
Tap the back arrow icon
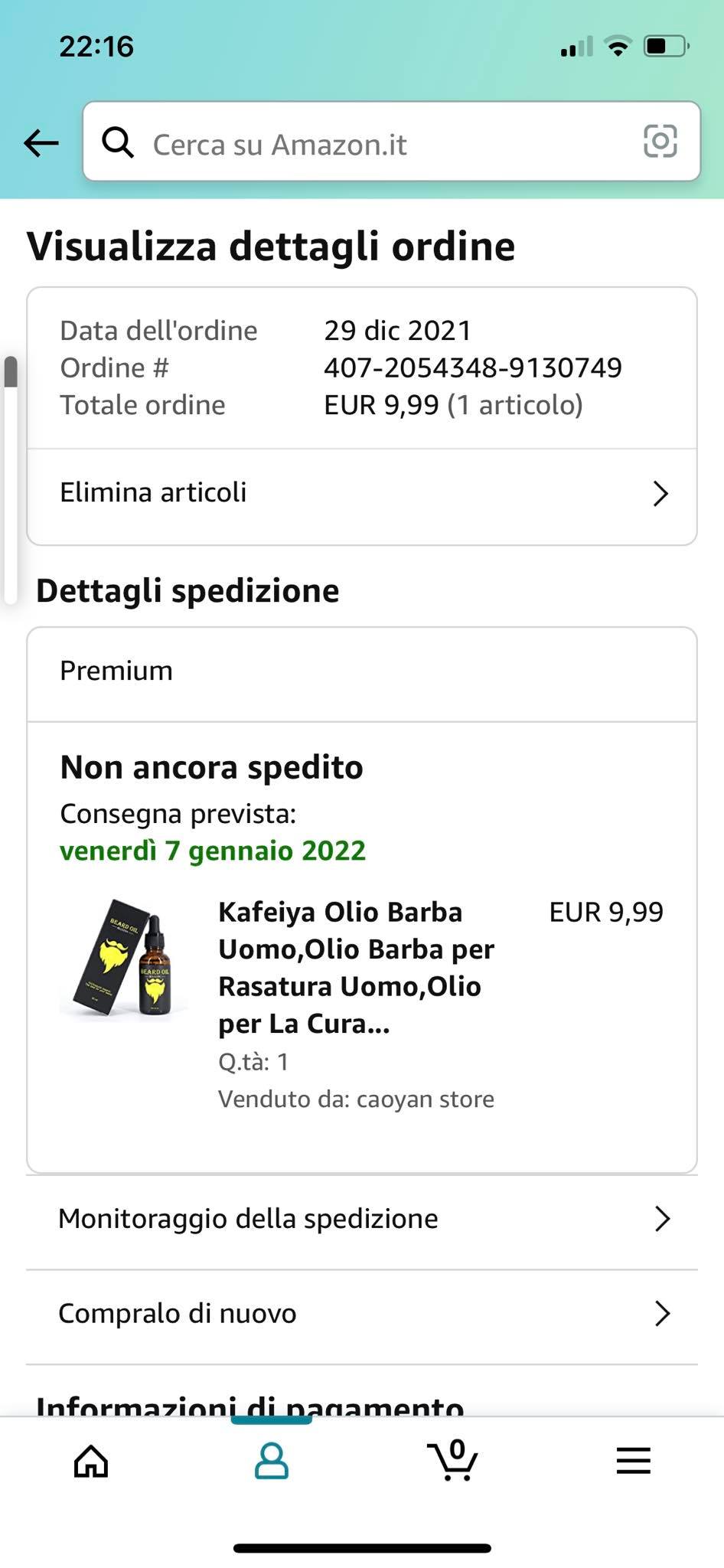click(x=41, y=142)
